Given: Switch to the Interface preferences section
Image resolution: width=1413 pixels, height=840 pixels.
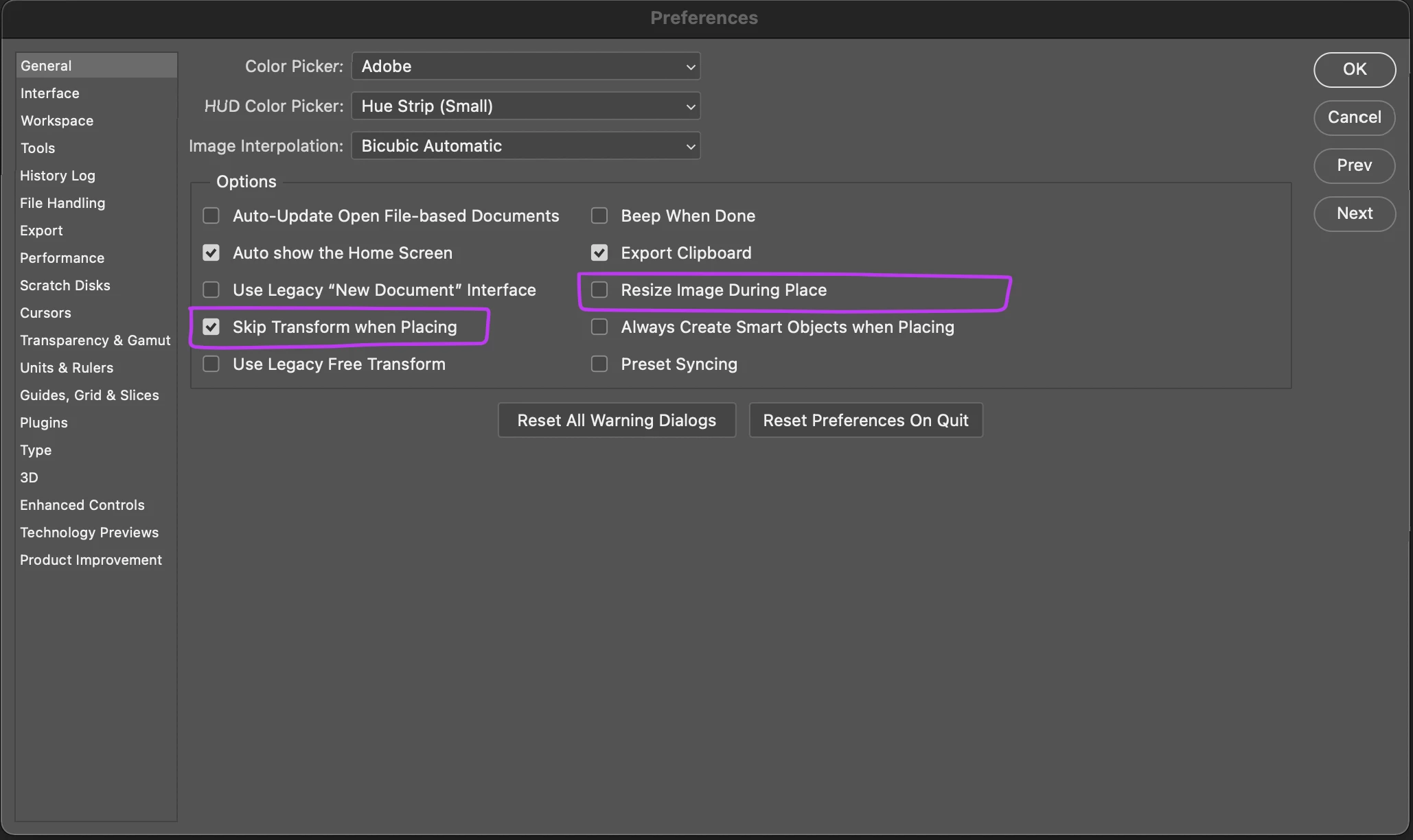Looking at the screenshot, I should pos(49,93).
